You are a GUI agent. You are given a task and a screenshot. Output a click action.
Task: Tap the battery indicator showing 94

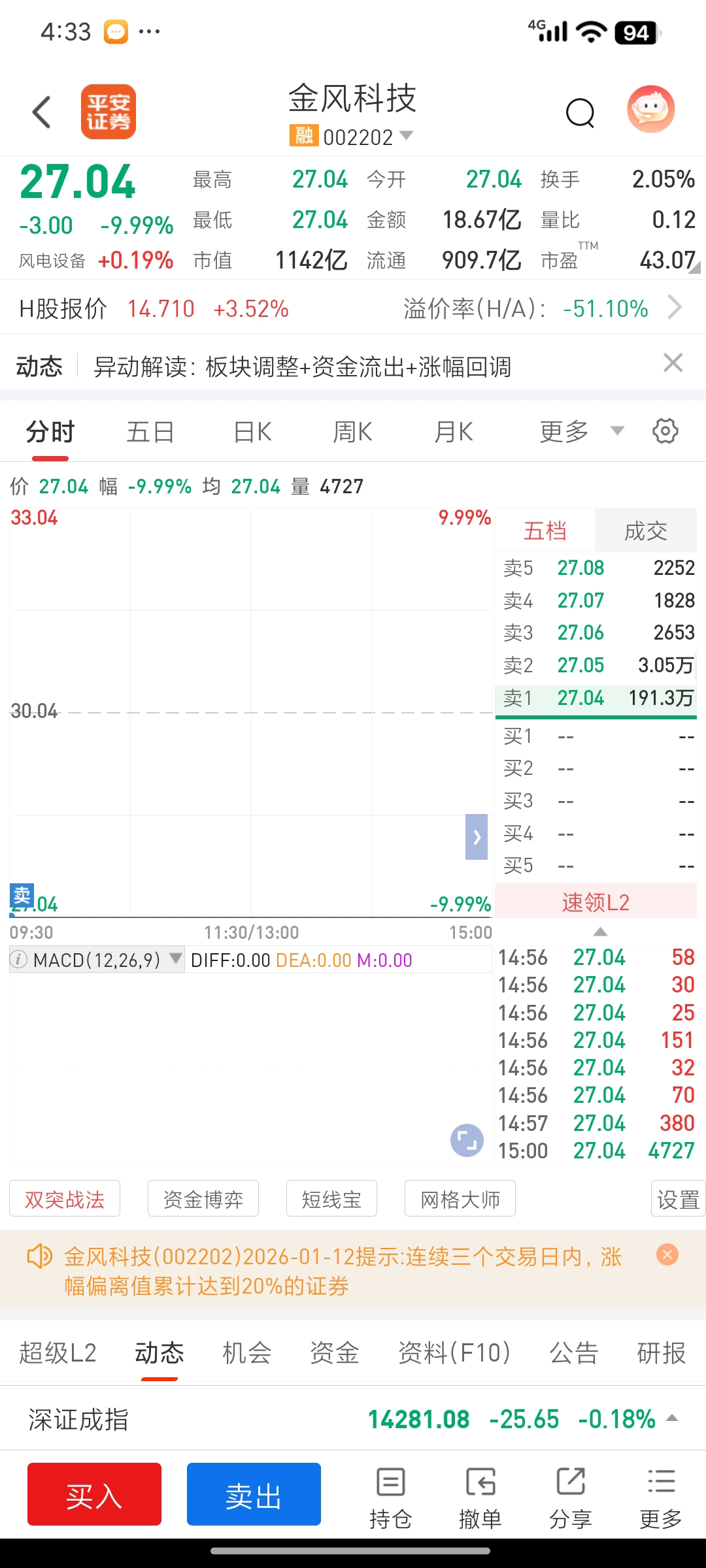click(637, 32)
